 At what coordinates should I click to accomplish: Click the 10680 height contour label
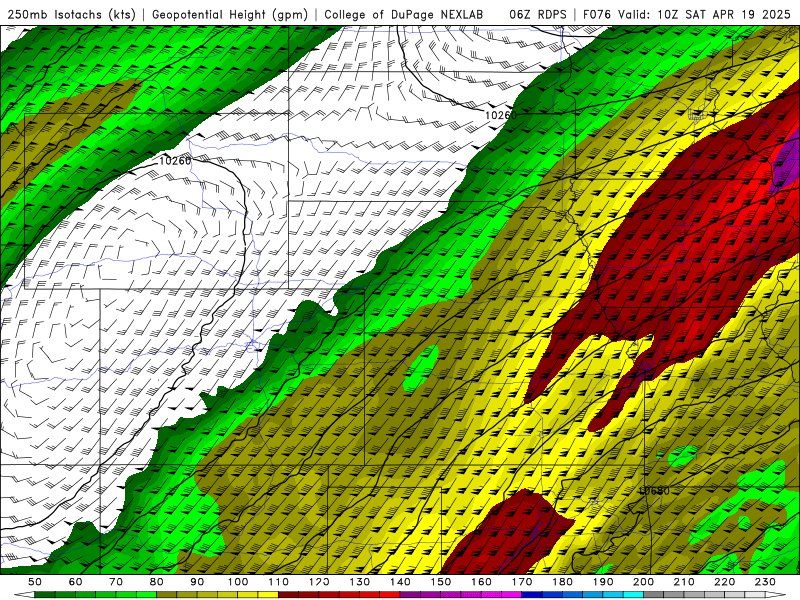[654, 491]
